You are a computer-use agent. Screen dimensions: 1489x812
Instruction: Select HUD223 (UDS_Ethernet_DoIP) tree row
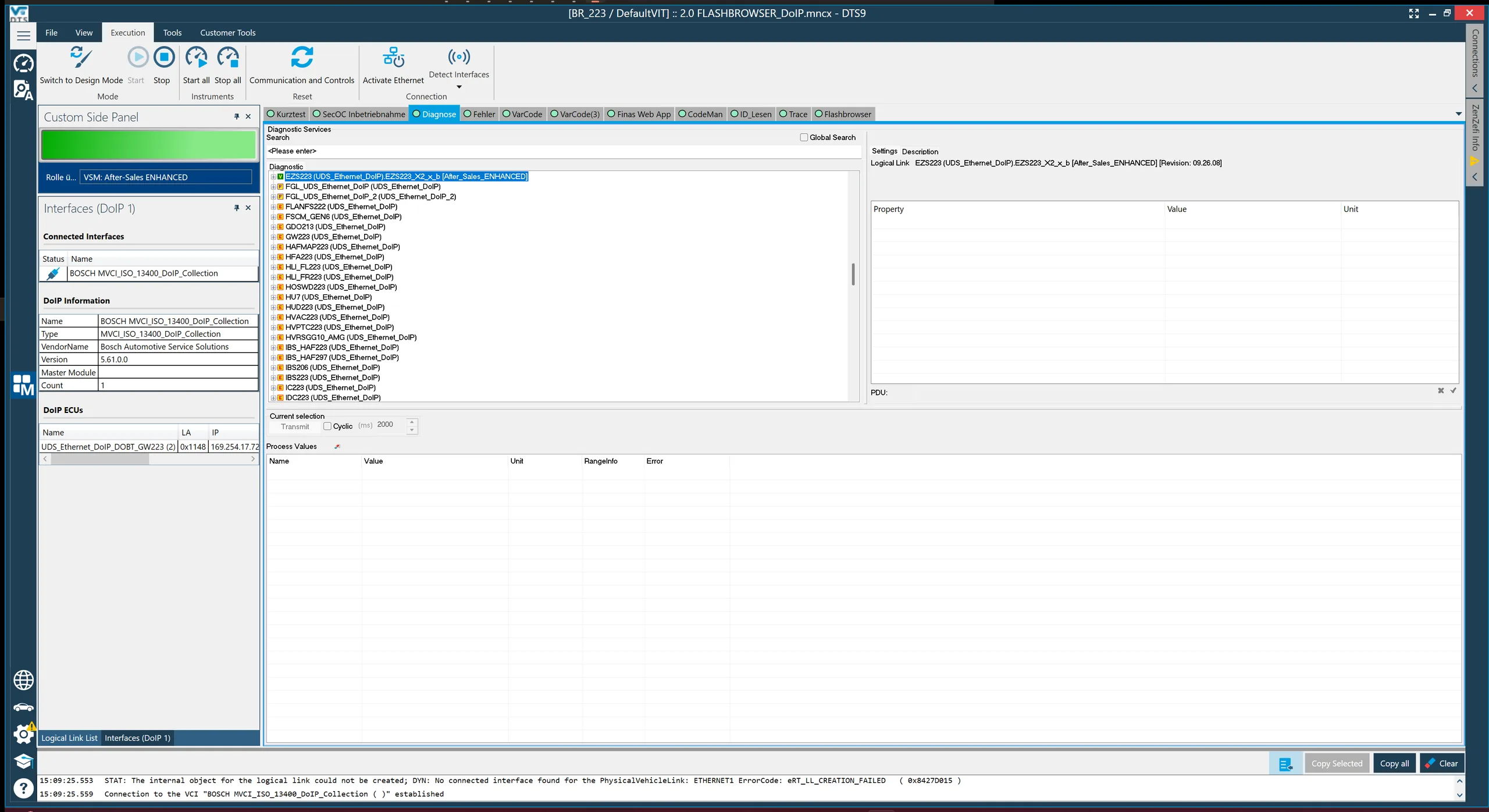[334, 307]
